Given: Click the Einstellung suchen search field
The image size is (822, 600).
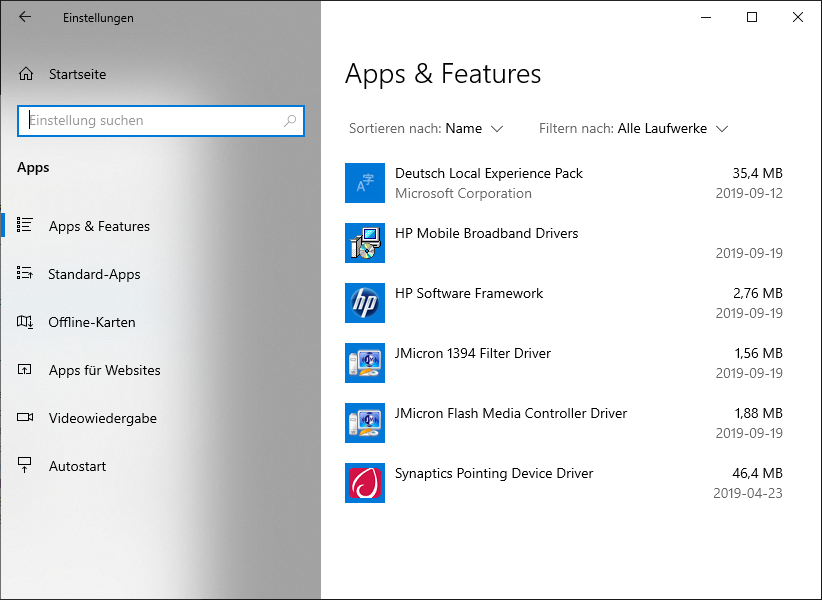Looking at the screenshot, I should [x=161, y=121].
